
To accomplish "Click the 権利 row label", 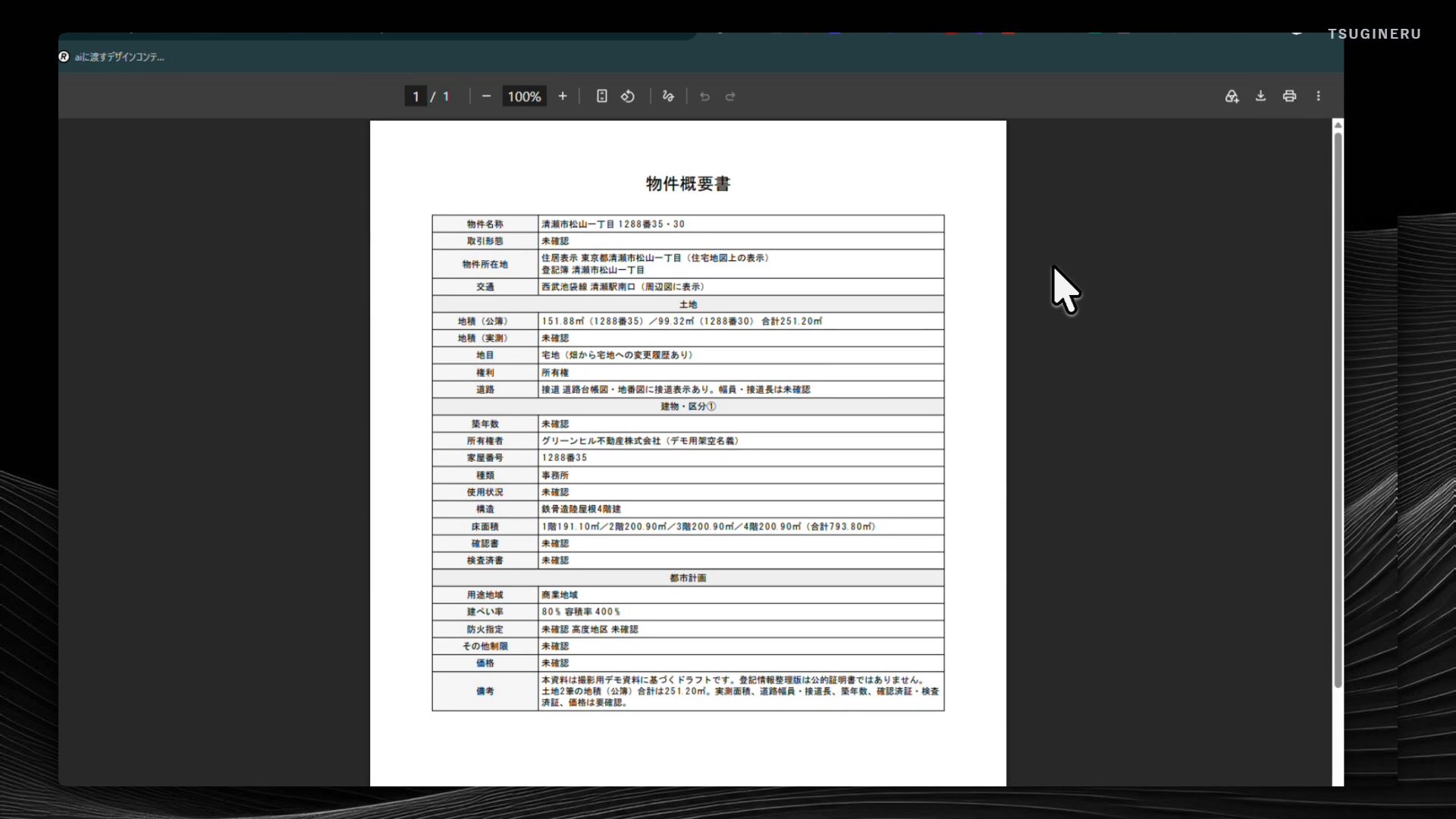I will [485, 373].
